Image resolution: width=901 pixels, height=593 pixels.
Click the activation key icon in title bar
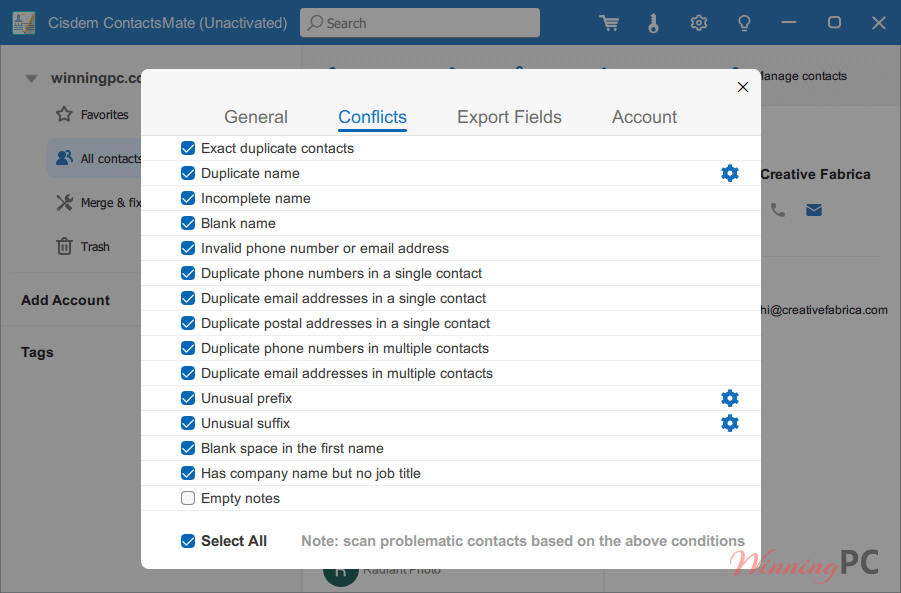653,23
